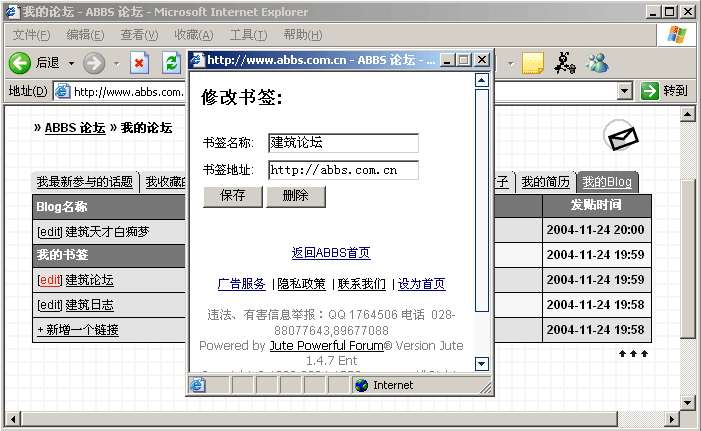
Task: Click the 书签地址 input field
Action: coord(343,170)
